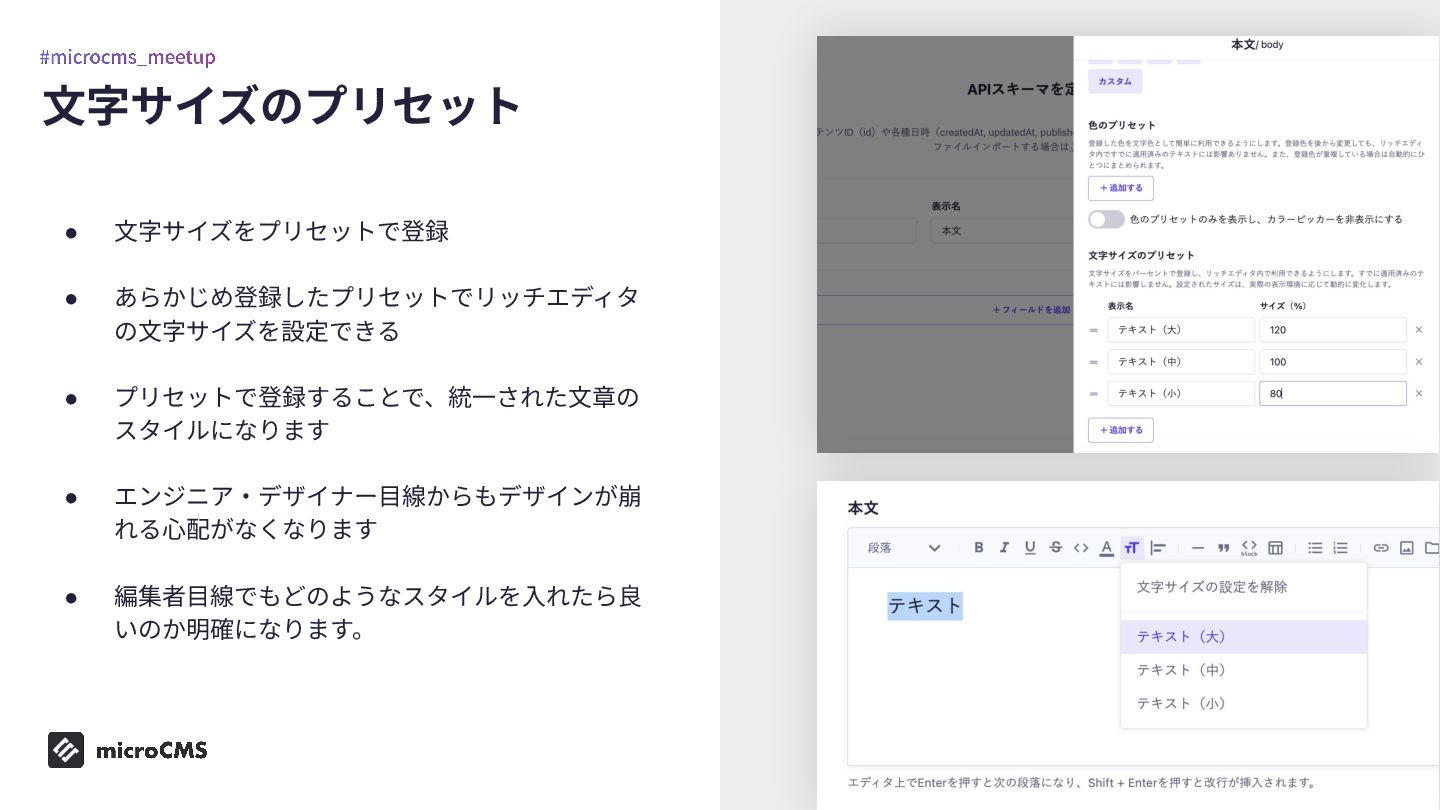Click the 表示名 field containing 本文 in background
This screenshot has width=1440, height=810.
[x=1002, y=231]
